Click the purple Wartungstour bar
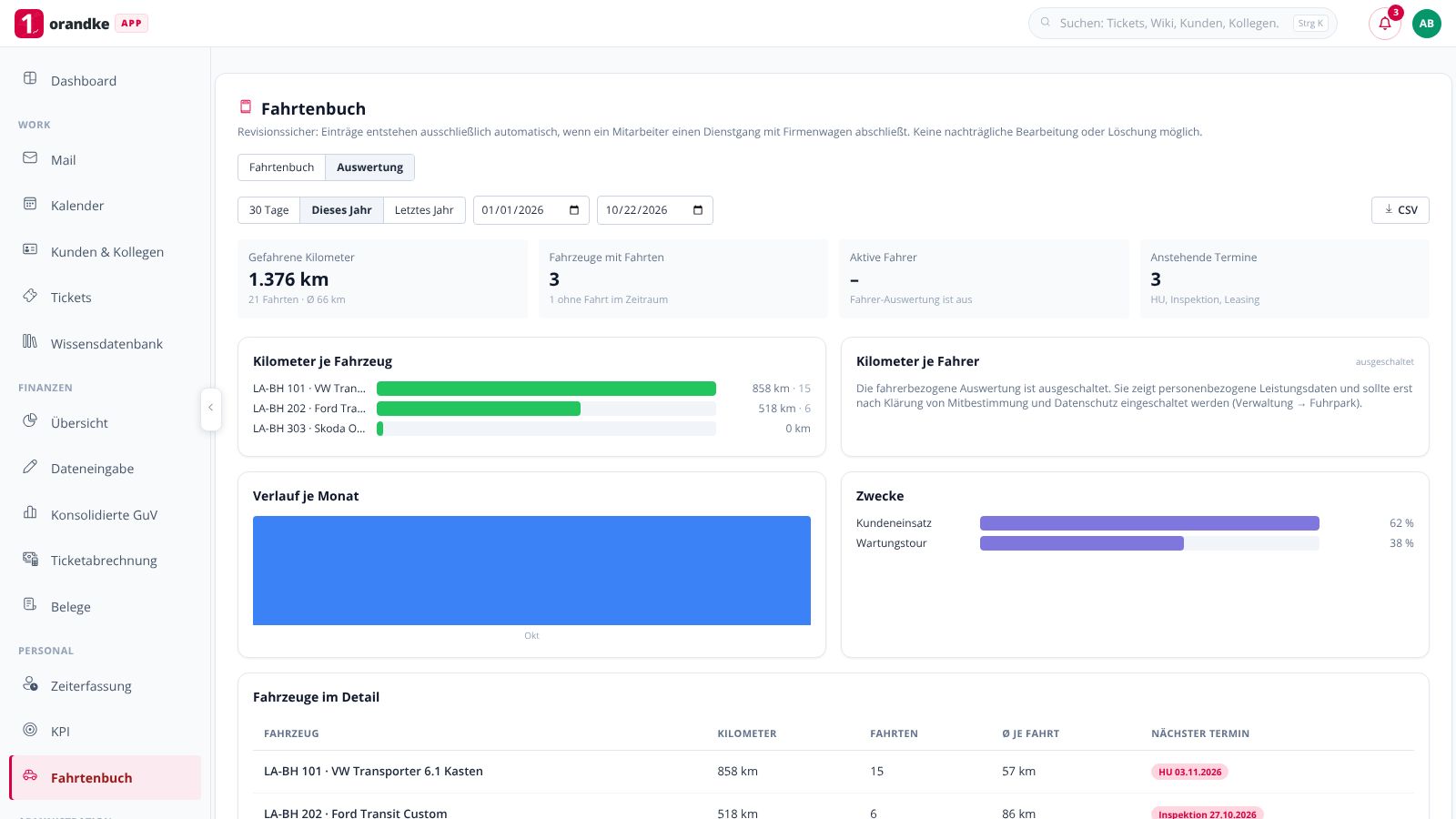This screenshot has width=1456, height=819. coord(1082,543)
